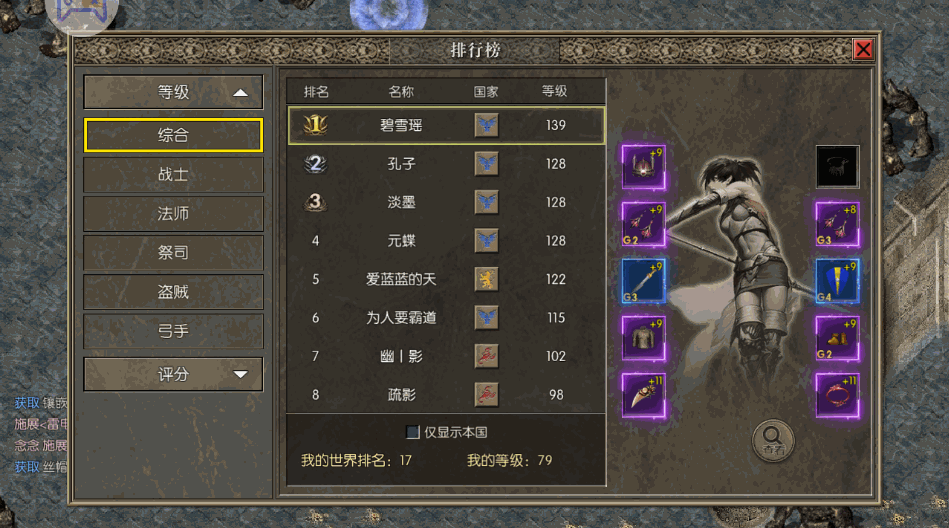The width and height of the screenshot is (949, 528).
Task: Select rank 5 row 爱蓝蓝的天
Action: pyautogui.click(x=446, y=279)
